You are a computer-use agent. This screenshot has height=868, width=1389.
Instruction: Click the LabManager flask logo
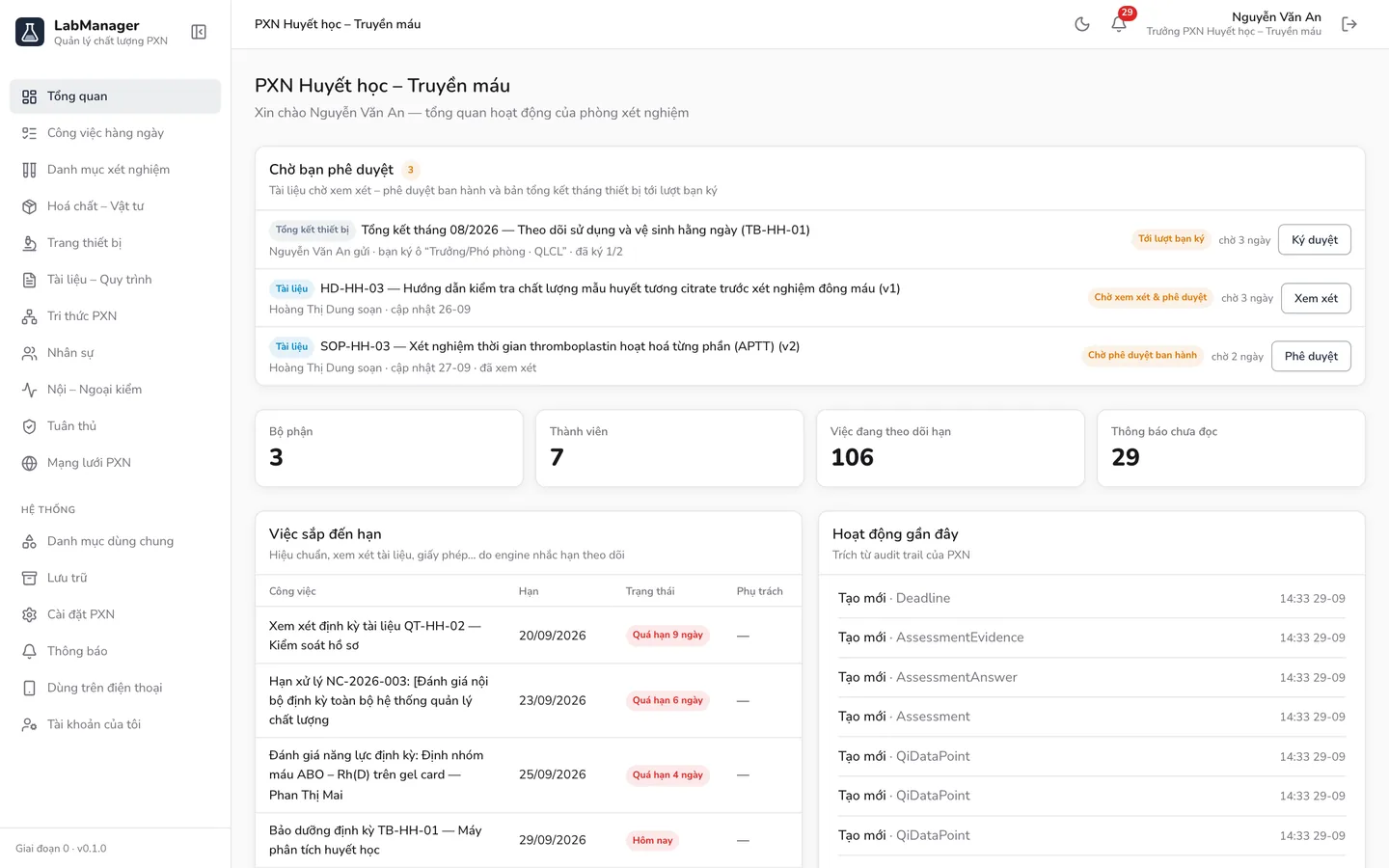[30, 32]
